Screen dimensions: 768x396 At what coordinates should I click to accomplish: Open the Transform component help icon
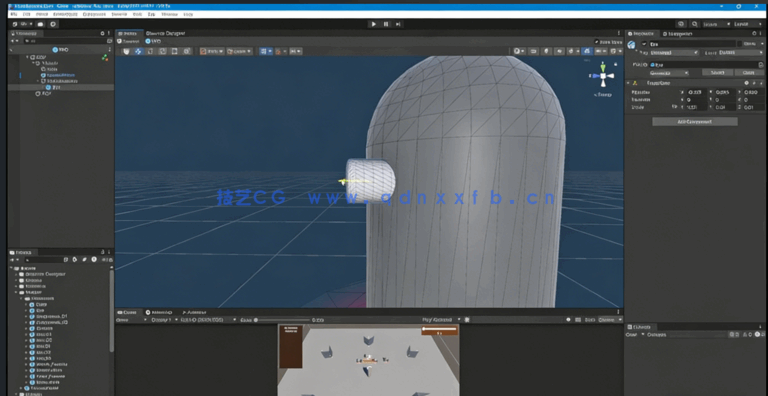746,83
